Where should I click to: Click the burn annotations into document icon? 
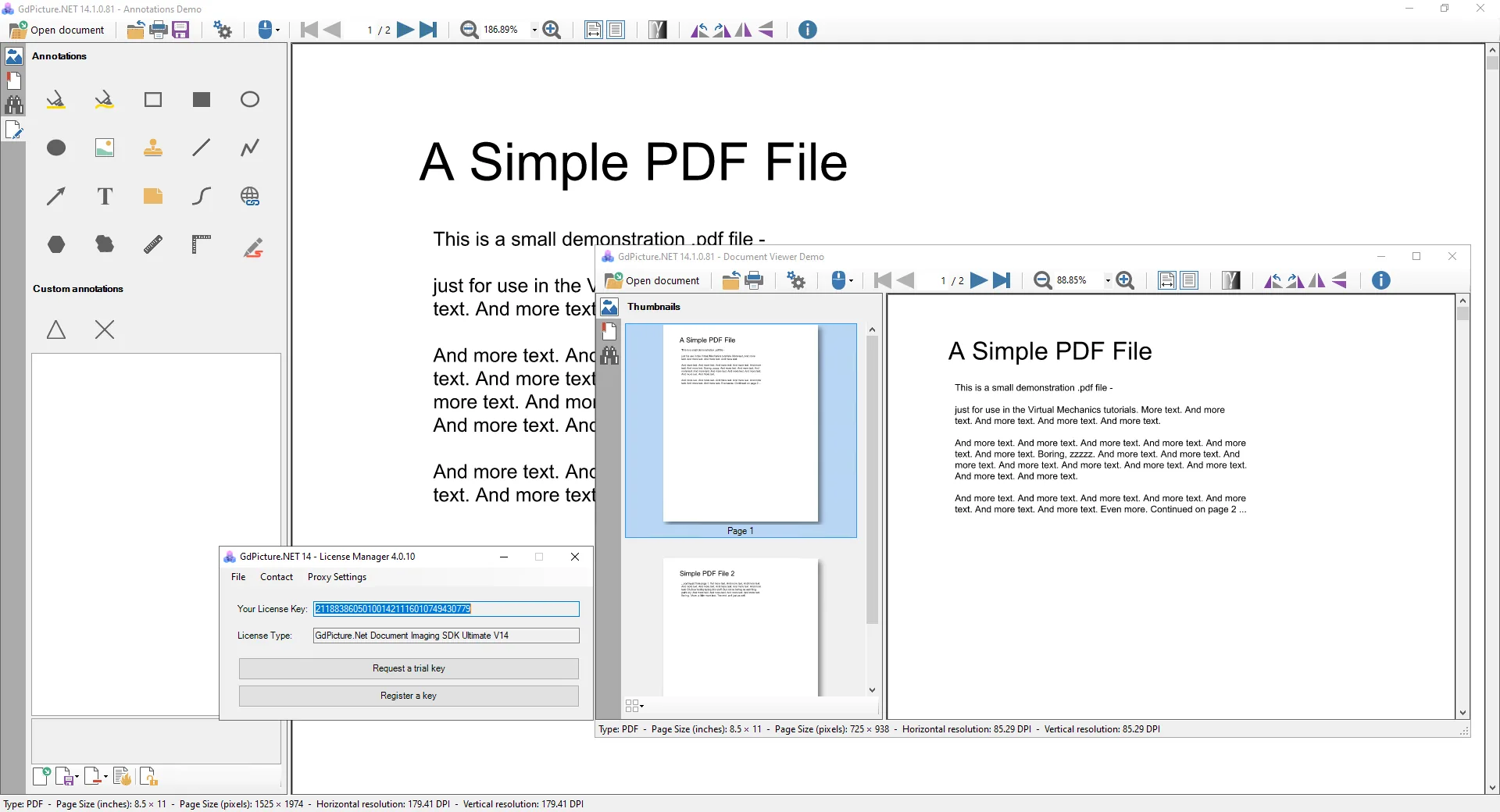122,776
